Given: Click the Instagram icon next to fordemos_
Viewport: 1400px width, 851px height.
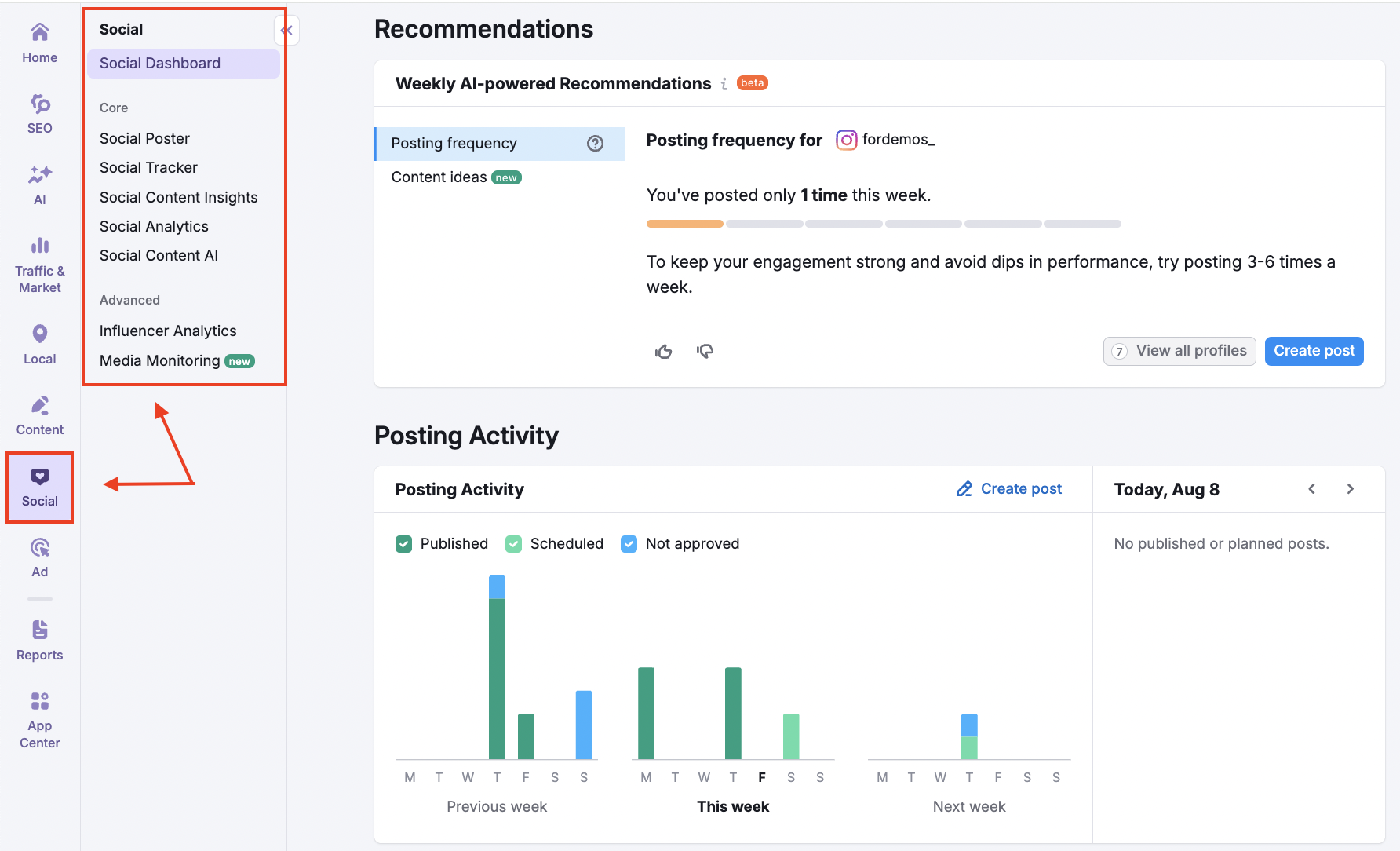Looking at the screenshot, I should click(x=846, y=139).
